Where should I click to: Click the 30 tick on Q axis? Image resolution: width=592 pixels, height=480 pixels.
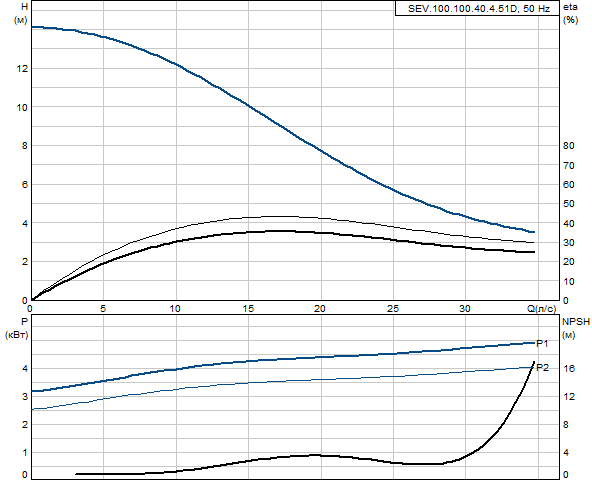pos(465,309)
